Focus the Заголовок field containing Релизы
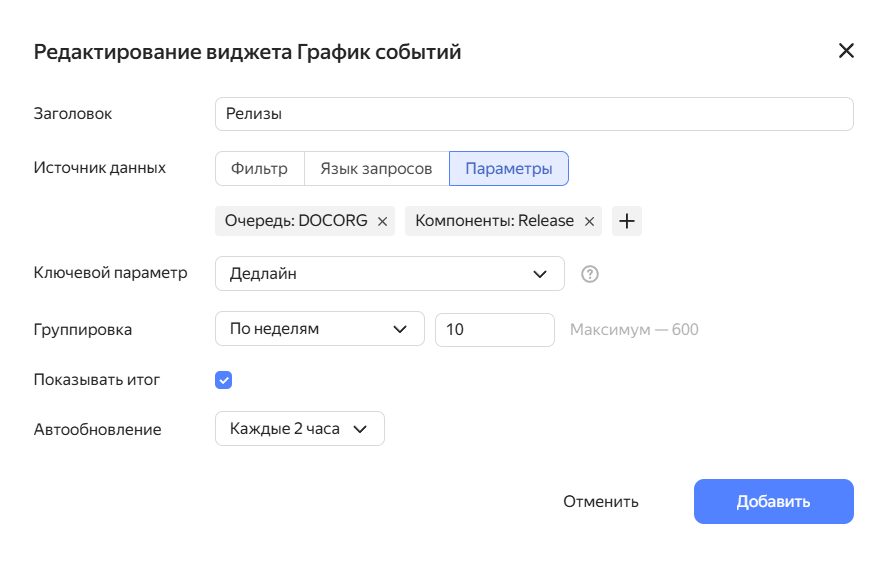Image resolution: width=890 pixels, height=562 pixels. pyautogui.click(x=534, y=114)
